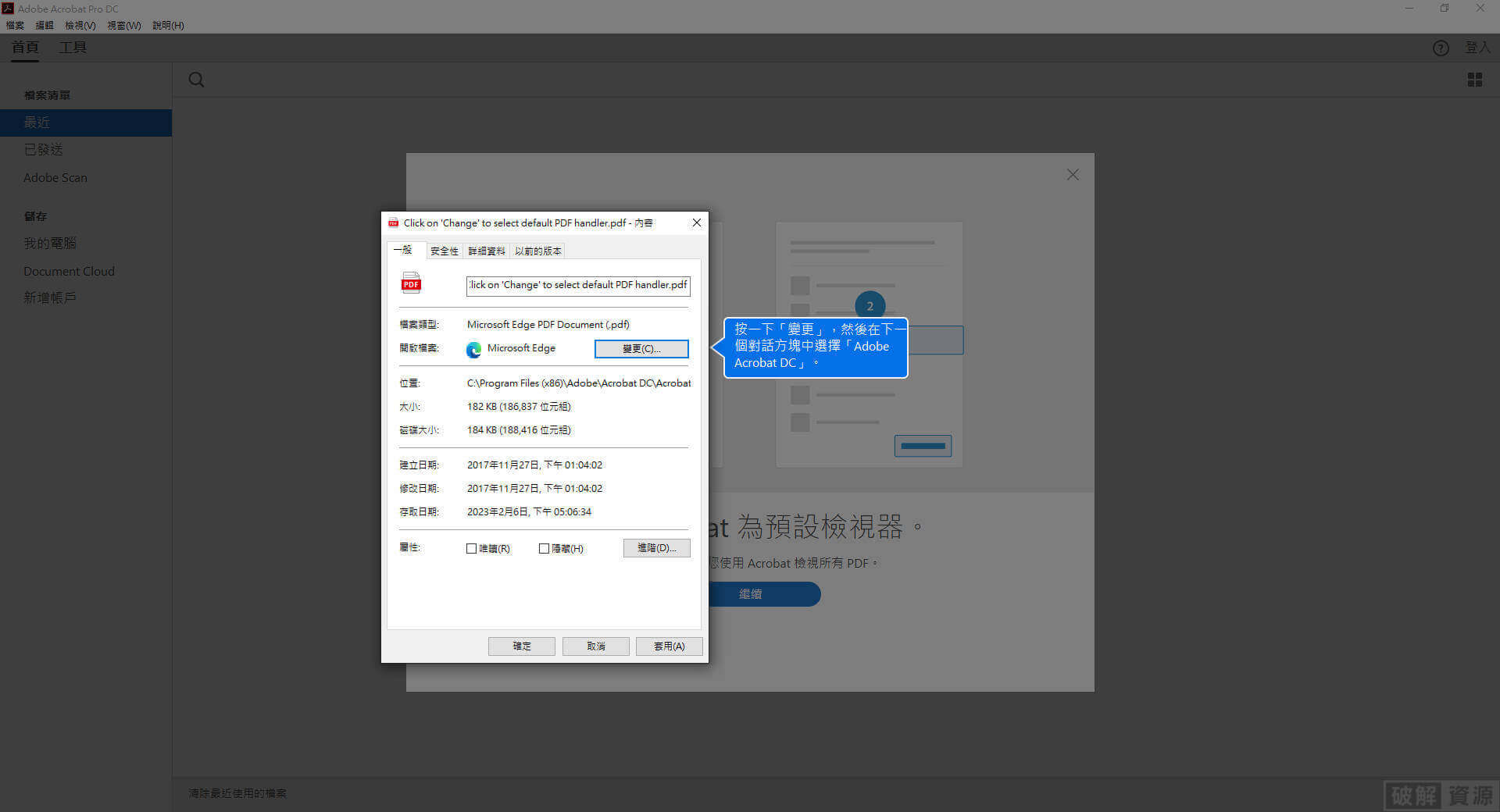The image size is (1500, 812).
Task: Click the Acrobat app icon in title bar
Action: pyautogui.click(x=8, y=8)
